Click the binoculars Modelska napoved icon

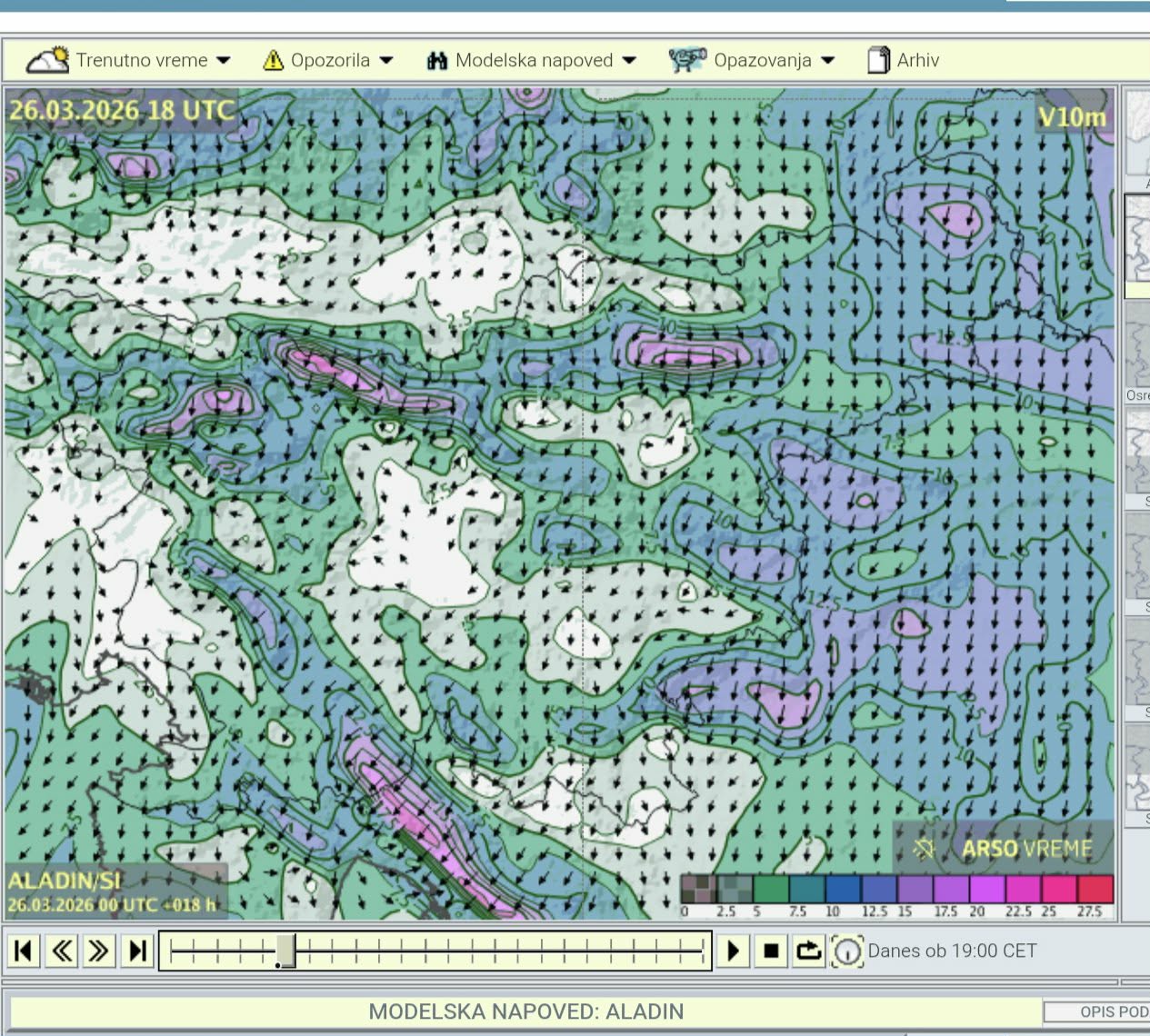point(437,61)
